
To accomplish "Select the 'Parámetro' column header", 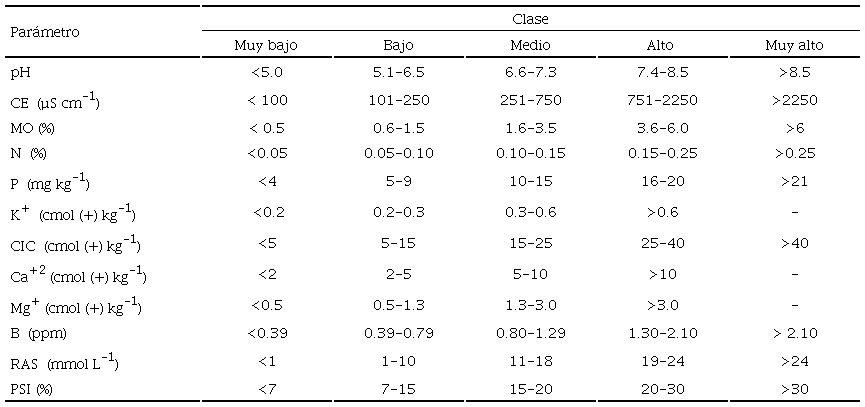I will 45,32.
